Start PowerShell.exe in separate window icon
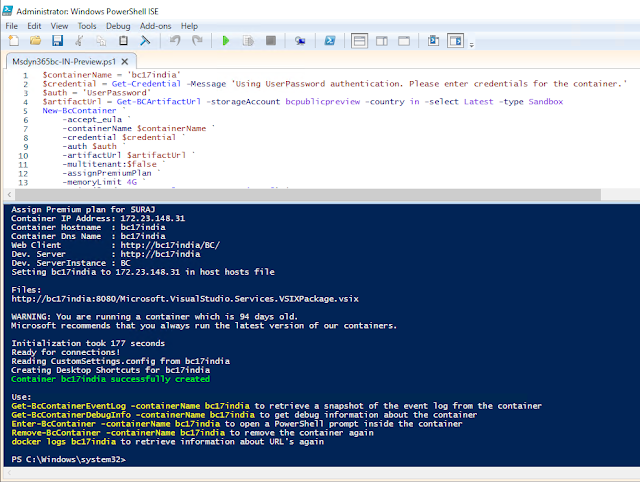640x482 pixels. 330,40
